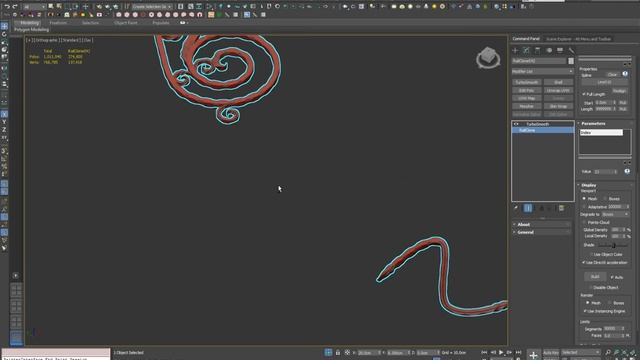This screenshot has width=640, height=360.
Task: Switch to the Scene Explorer tab beside Command Panel
Action: 578,39
